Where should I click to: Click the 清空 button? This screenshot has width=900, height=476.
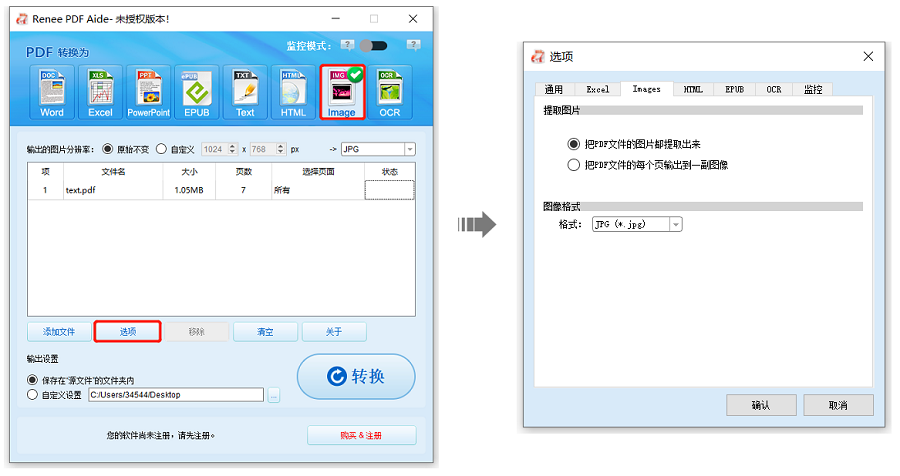point(265,332)
